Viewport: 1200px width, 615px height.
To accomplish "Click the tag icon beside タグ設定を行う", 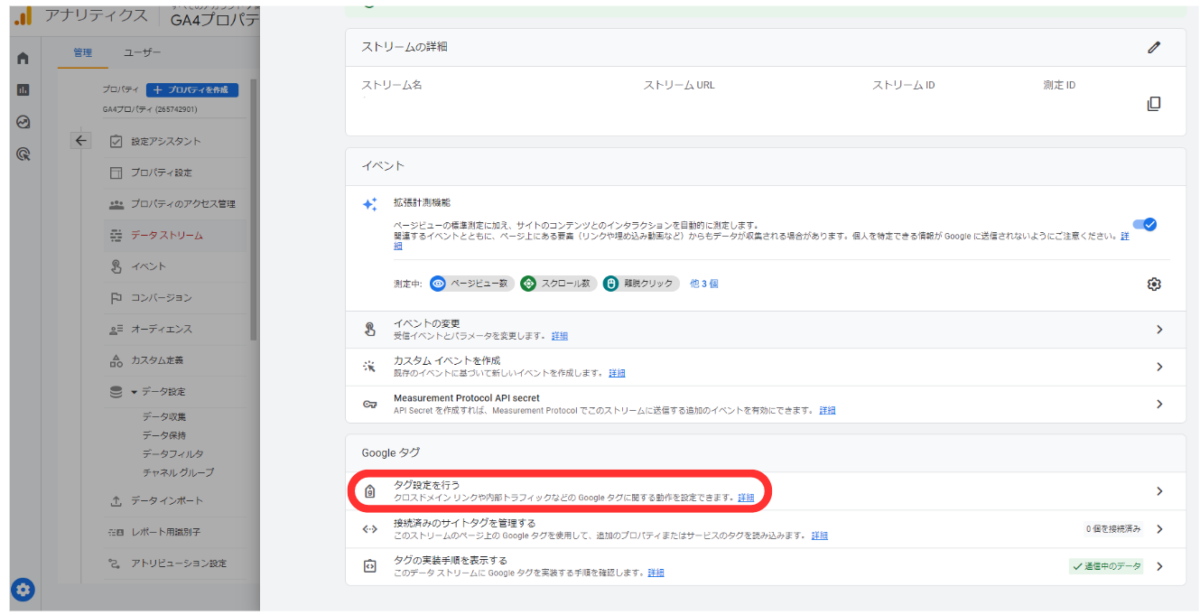I will coord(369,491).
